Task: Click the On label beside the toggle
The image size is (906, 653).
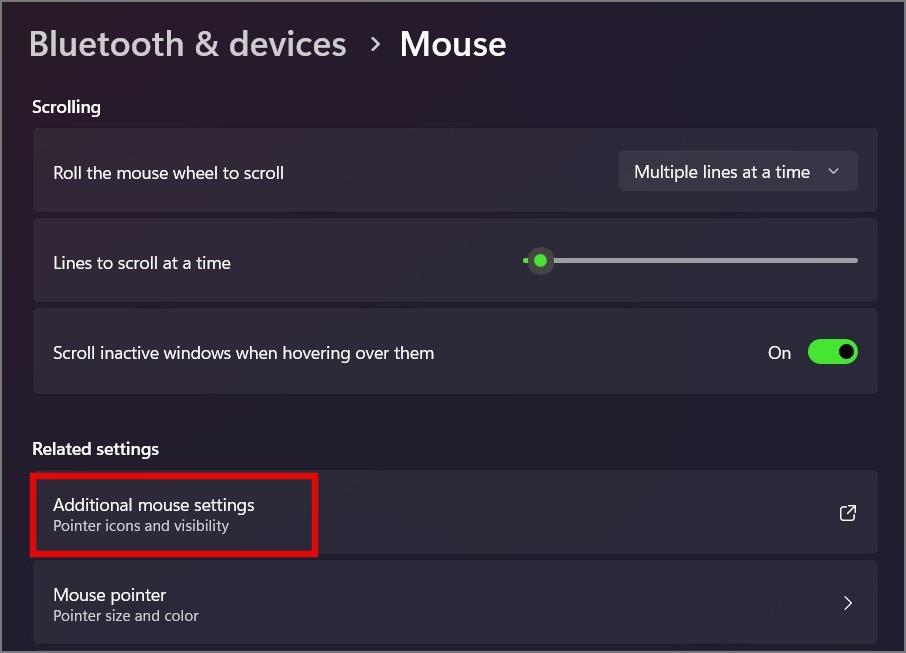Action: 779,353
